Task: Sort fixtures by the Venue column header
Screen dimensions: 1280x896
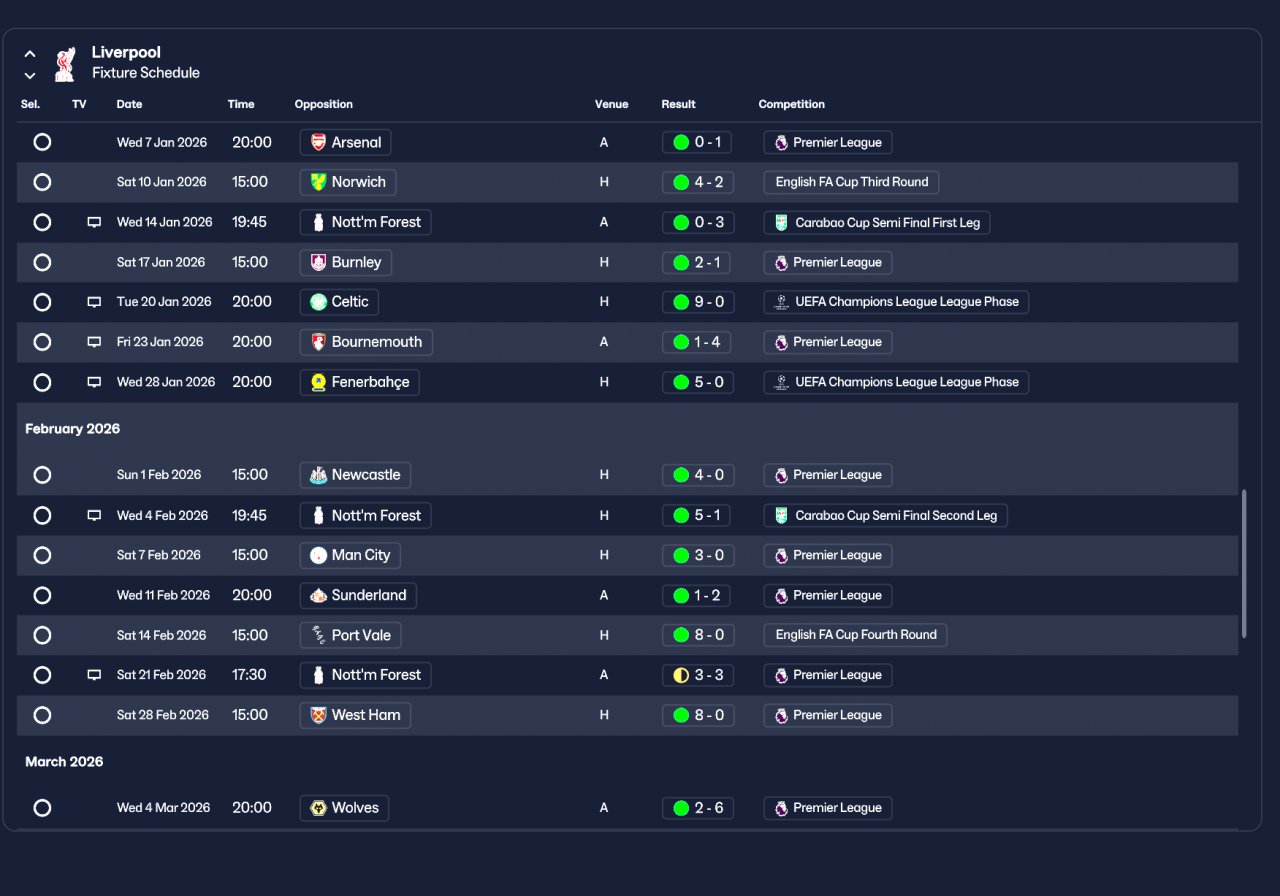Action: pyautogui.click(x=612, y=104)
